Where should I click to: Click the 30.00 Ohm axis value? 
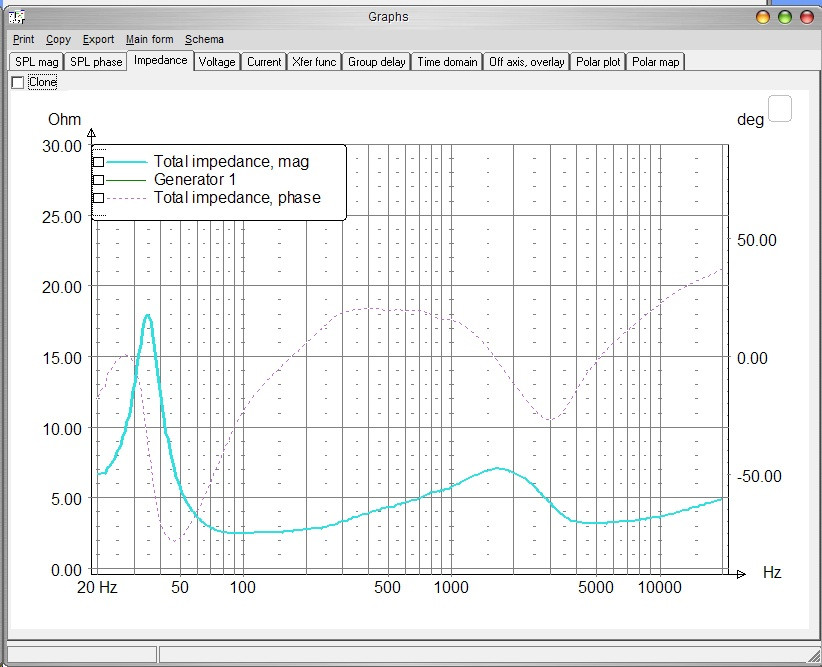(62, 146)
